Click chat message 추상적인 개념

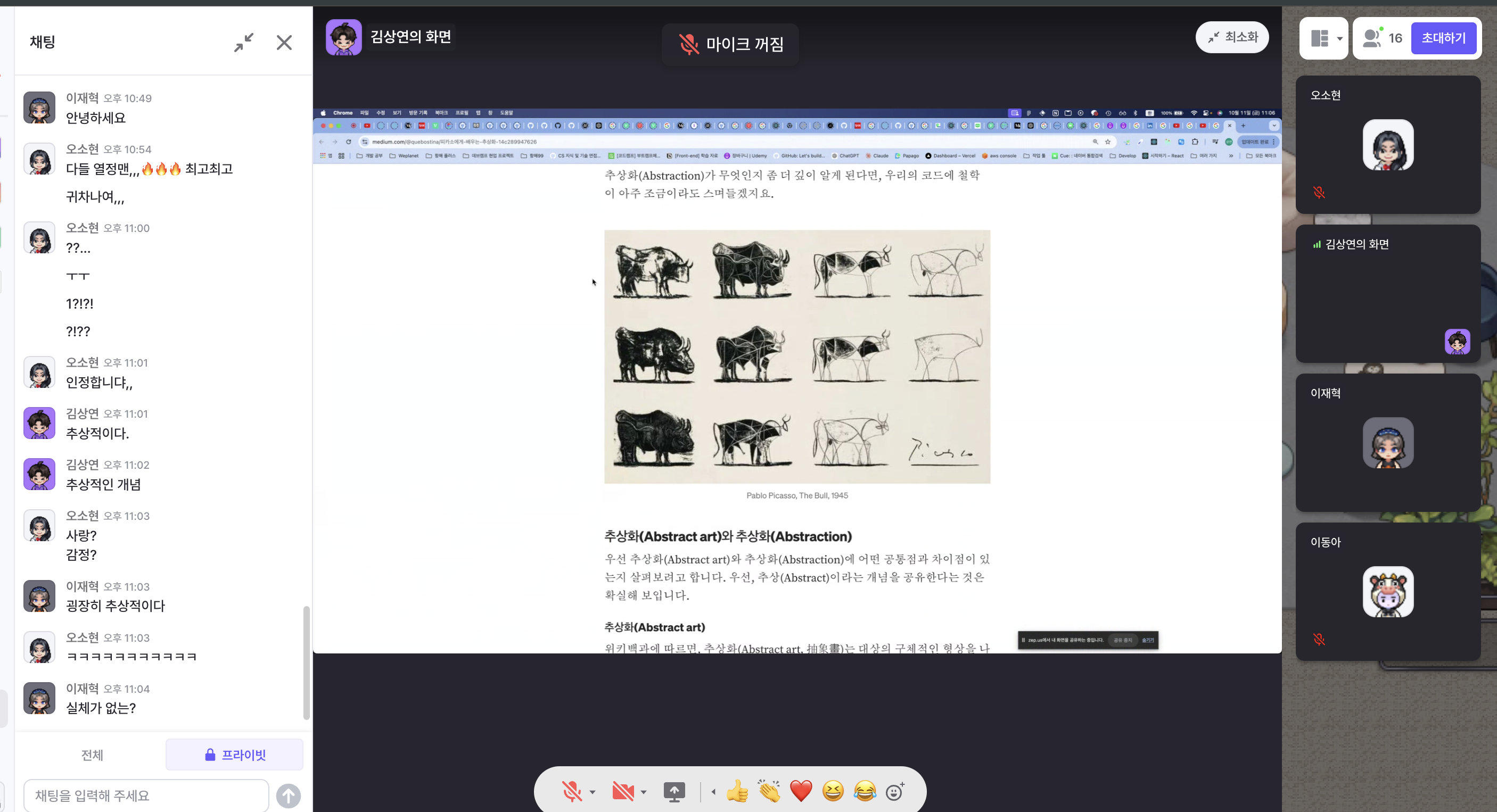click(x=103, y=484)
